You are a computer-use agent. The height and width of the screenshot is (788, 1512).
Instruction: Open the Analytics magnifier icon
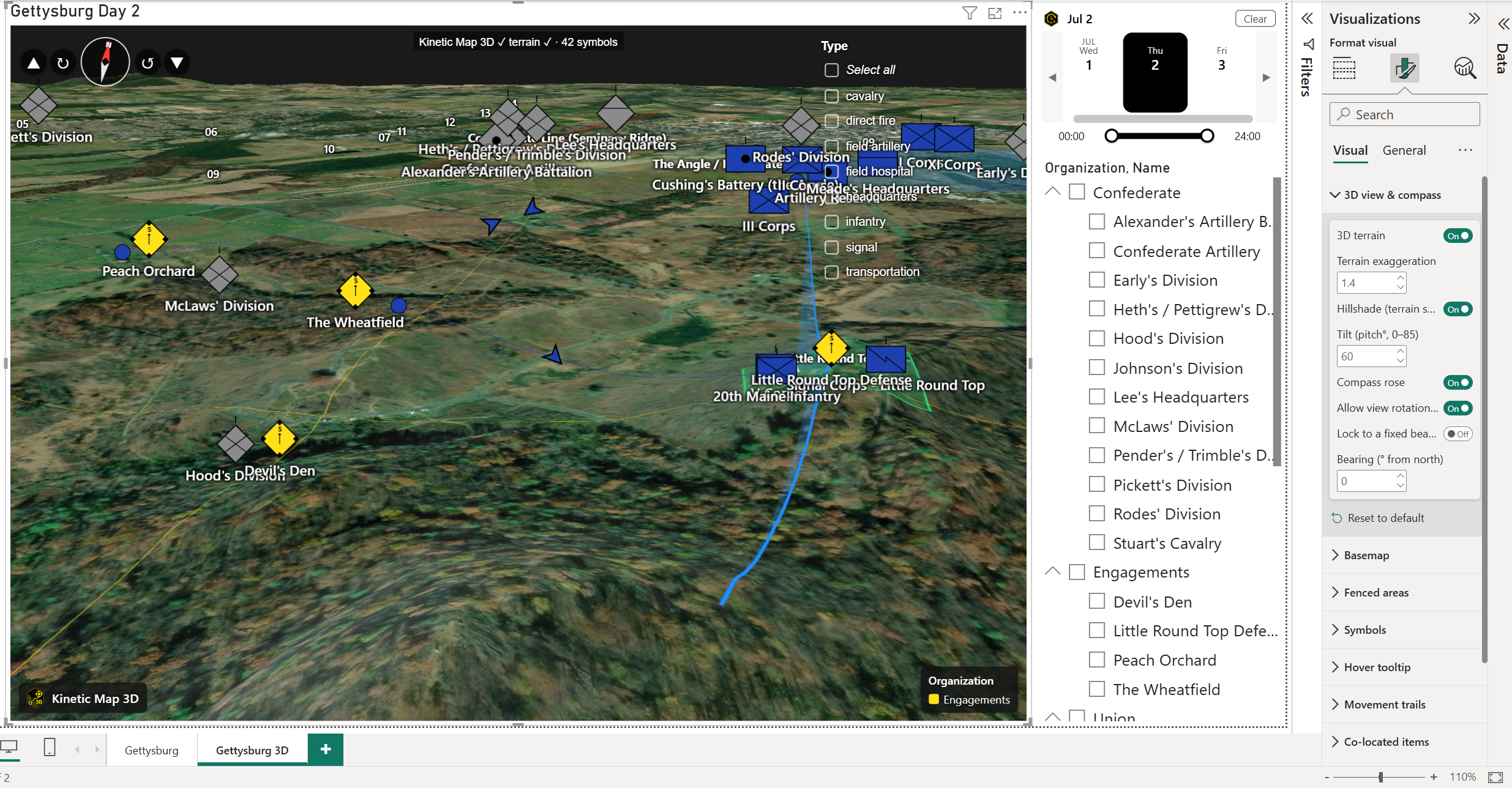pyautogui.click(x=1465, y=68)
